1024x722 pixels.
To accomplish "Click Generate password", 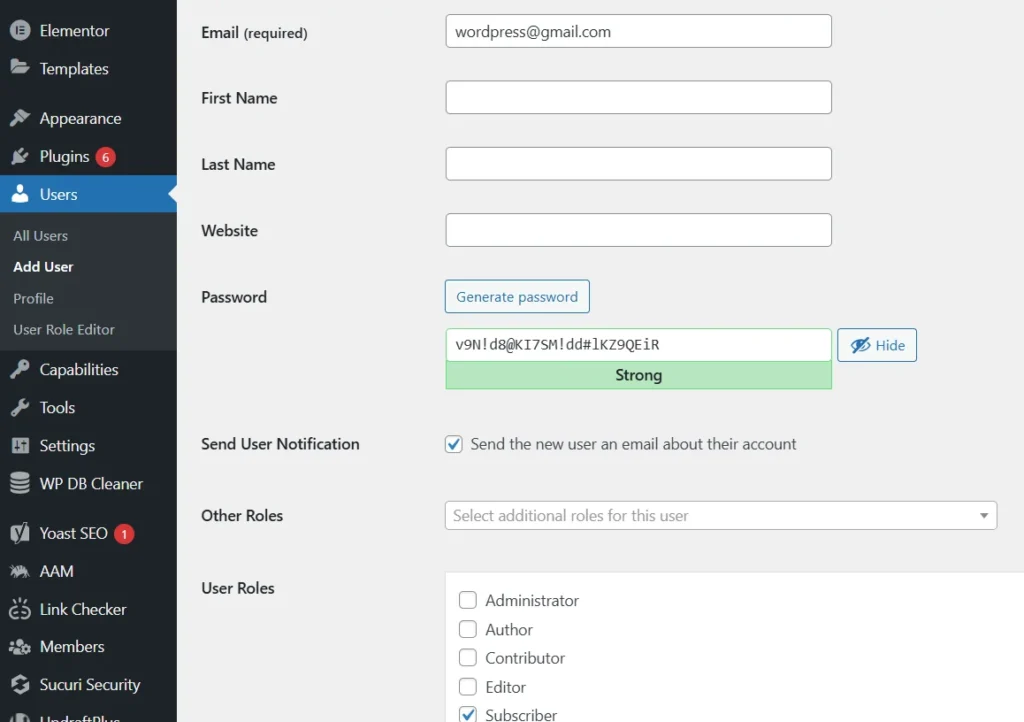I will pyautogui.click(x=517, y=296).
